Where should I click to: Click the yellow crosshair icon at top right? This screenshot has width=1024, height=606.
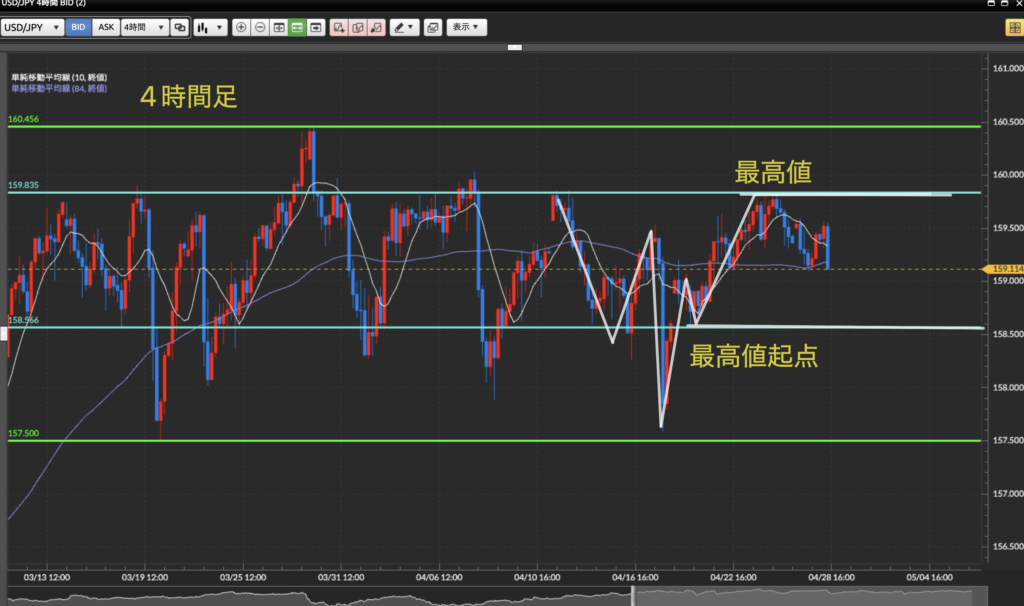[1013, 28]
